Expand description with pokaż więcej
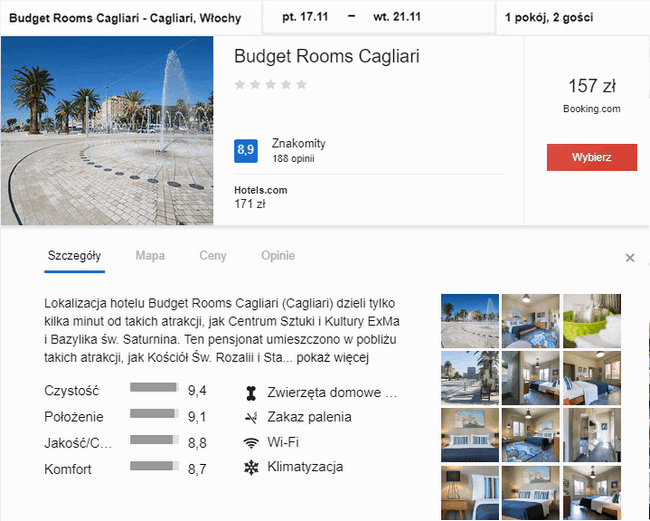The width and height of the screenshot is (650, 521). (x=336, y=358)
